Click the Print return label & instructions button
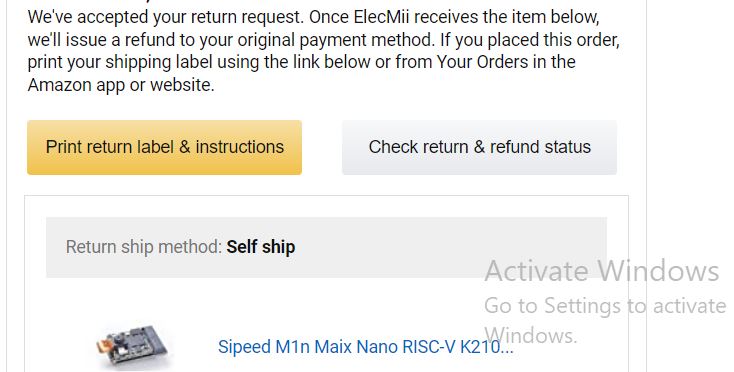Image resolution: width=734 pixels, height=372 pixels. click(164, 147)
